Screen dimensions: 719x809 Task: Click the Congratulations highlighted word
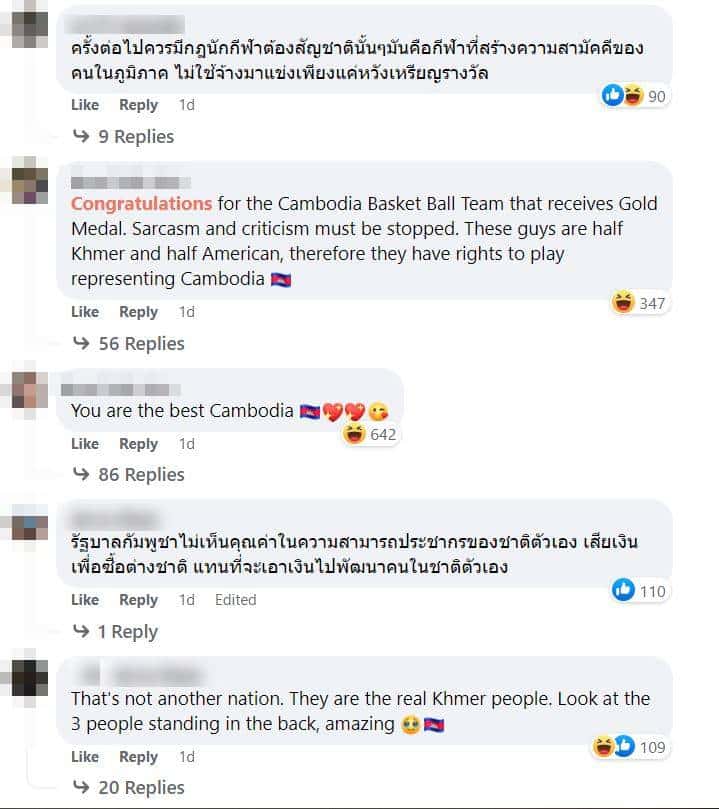(141, 203)
